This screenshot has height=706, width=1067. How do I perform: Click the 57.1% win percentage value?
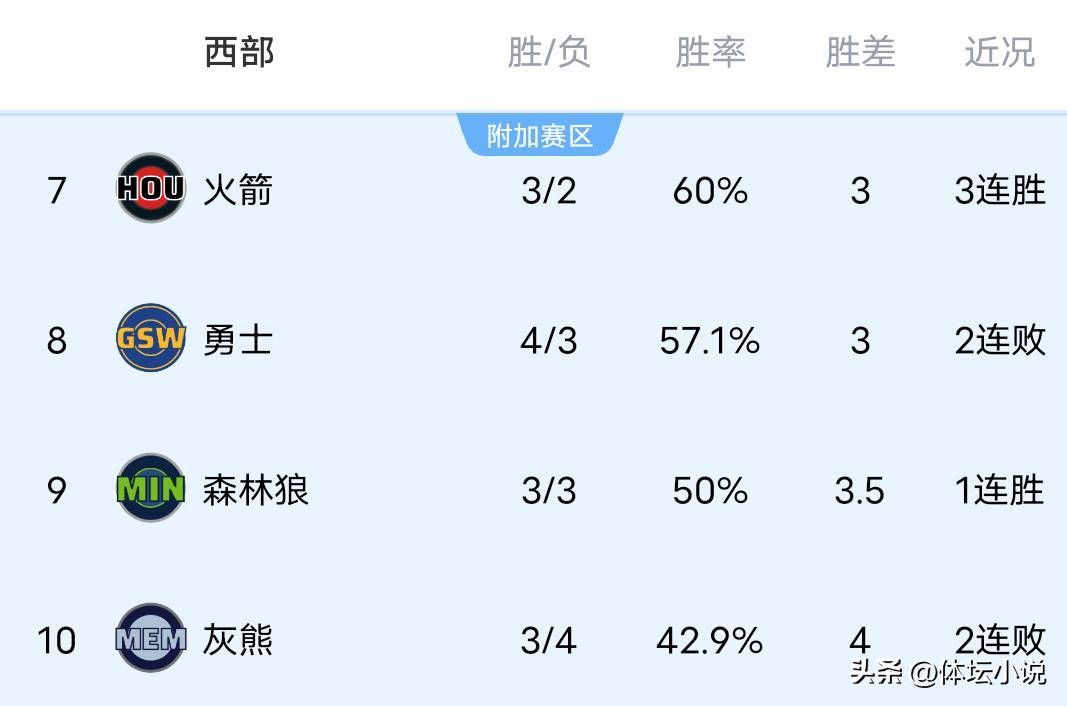point(709,340)
